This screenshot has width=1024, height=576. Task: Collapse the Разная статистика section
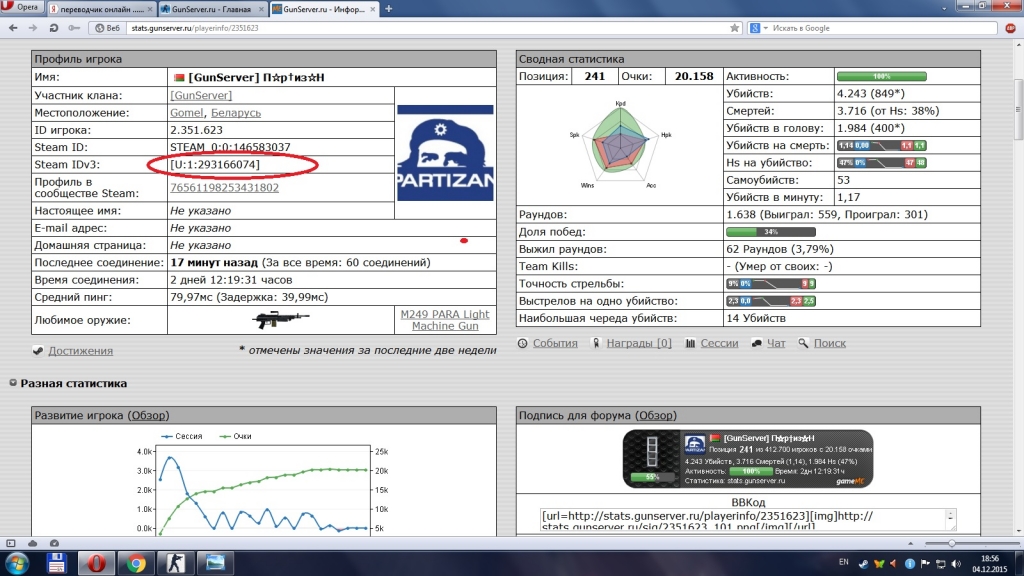tap(13, 383)
